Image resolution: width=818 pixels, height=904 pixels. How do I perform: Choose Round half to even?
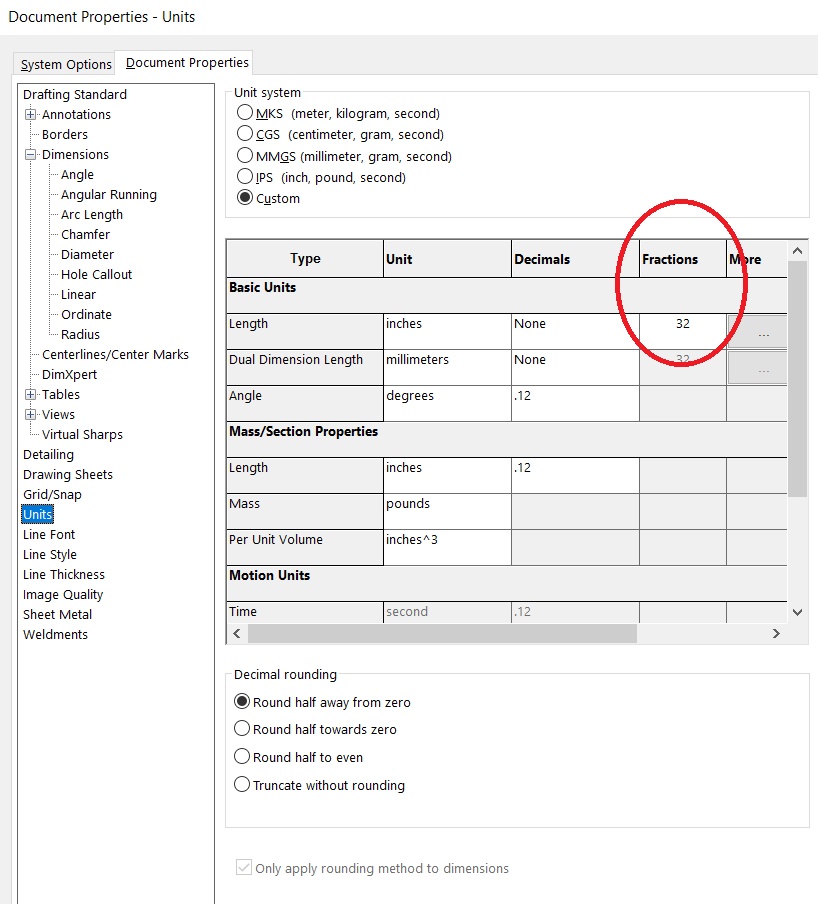242,756
